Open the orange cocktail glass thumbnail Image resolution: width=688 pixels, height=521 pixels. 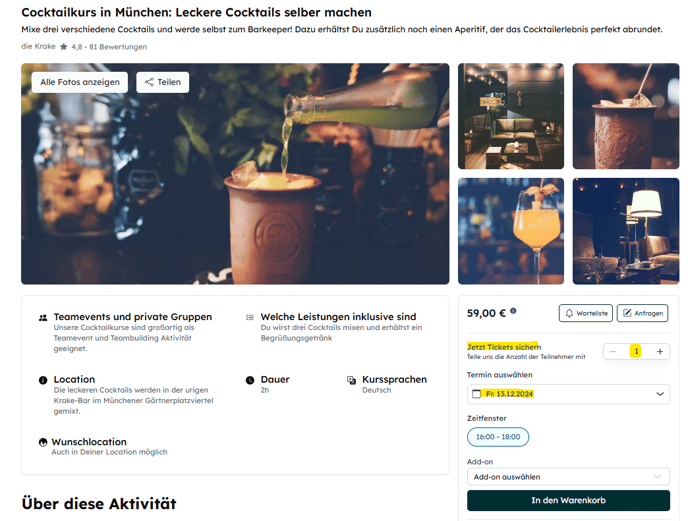511,231
